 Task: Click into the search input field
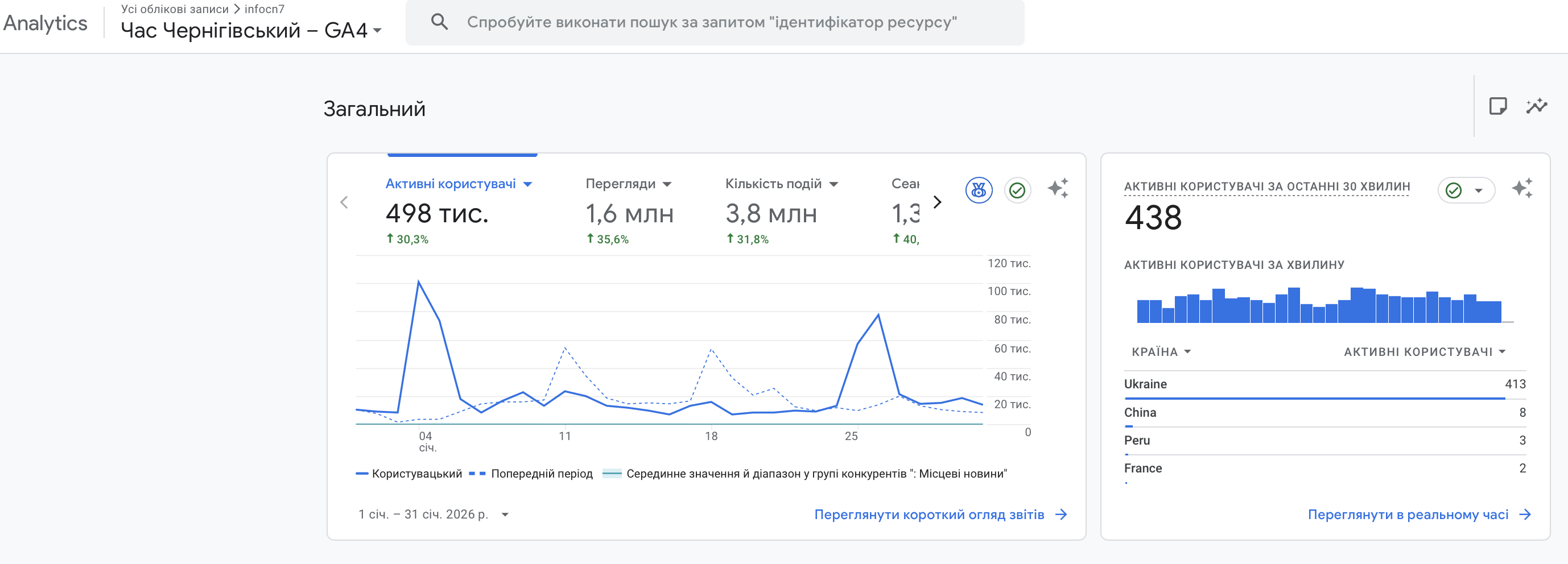(711, 23)
